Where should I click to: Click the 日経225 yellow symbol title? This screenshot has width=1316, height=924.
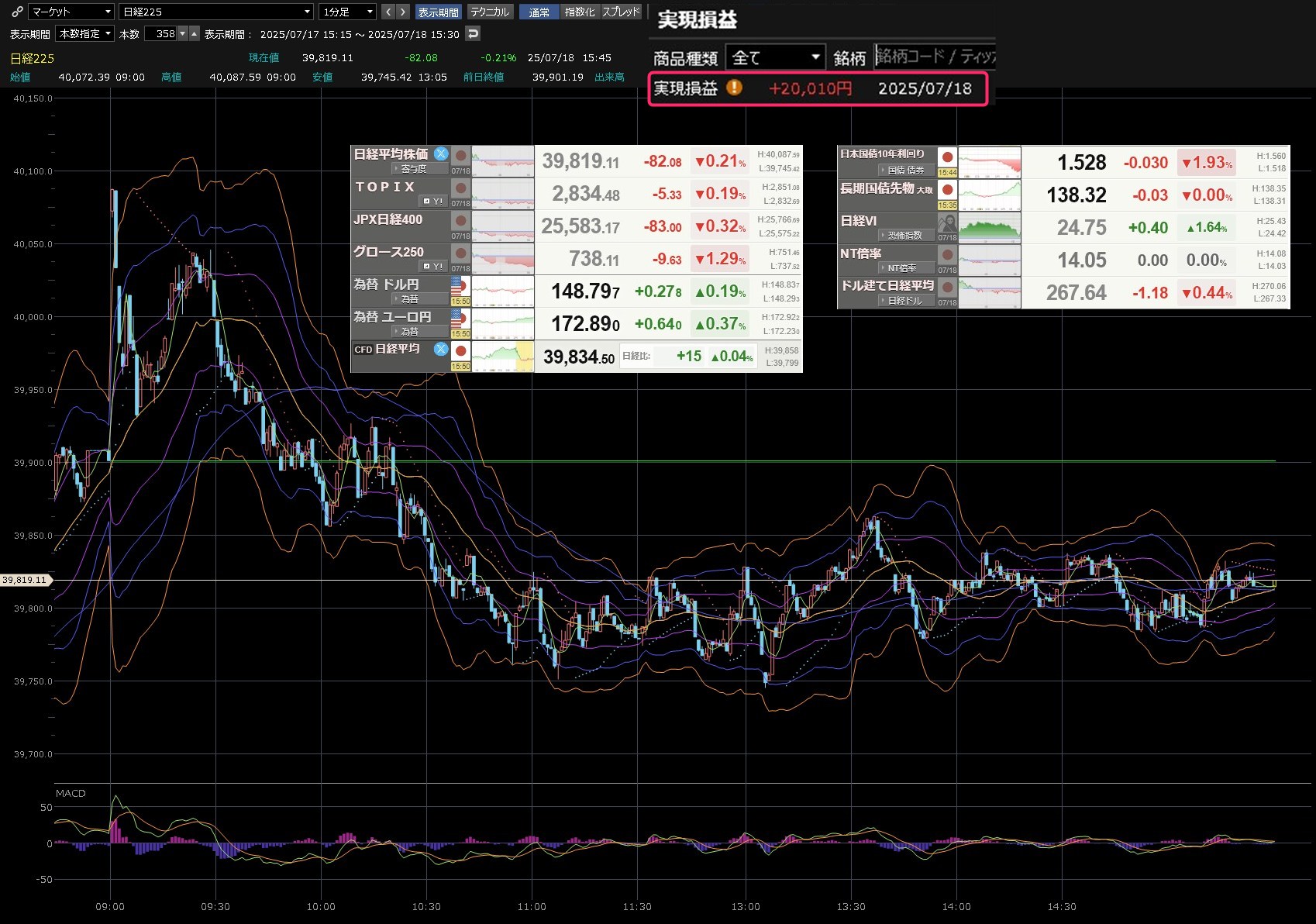pos(32,58)
